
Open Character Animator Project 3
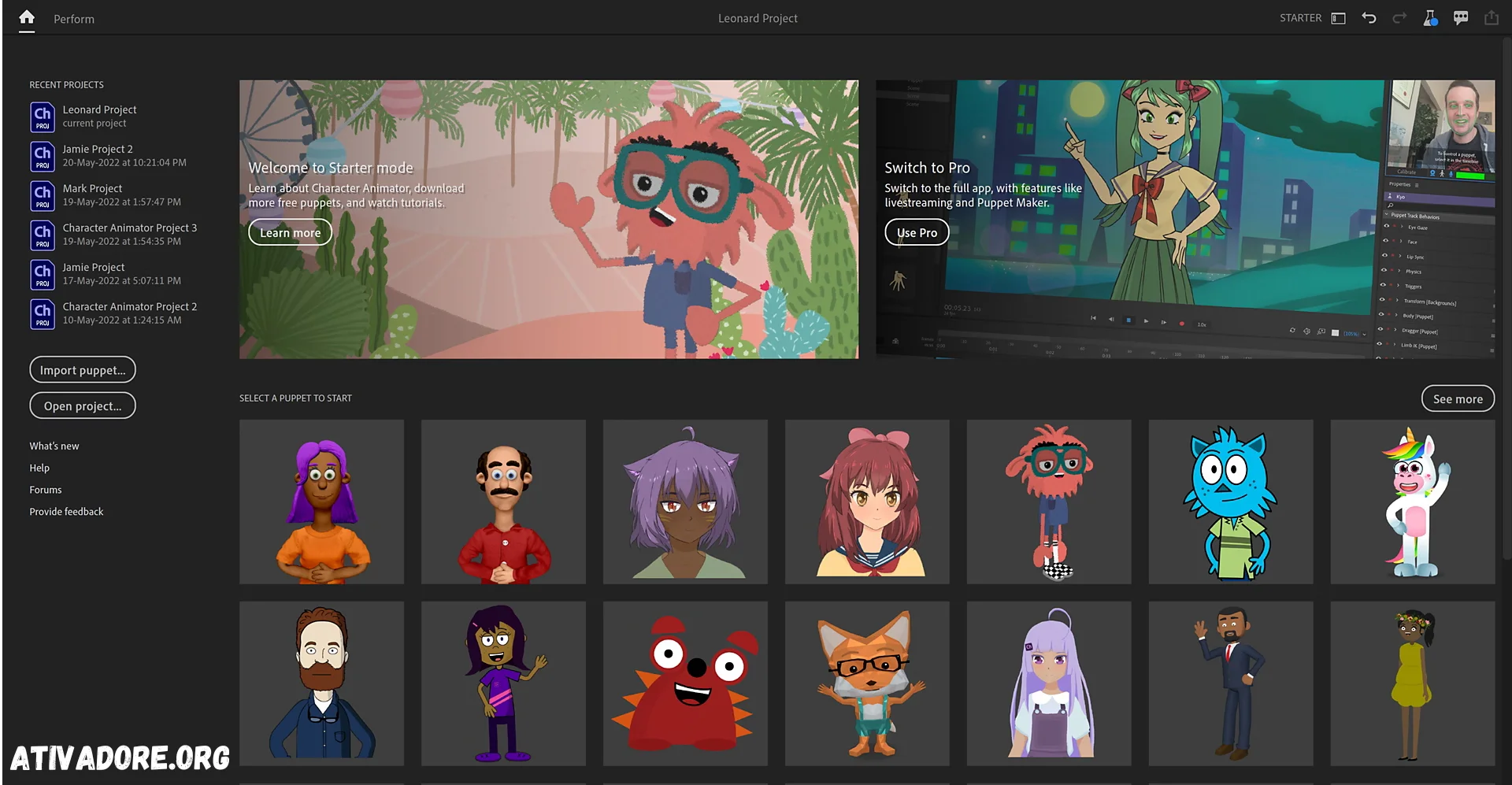(130, 234)
